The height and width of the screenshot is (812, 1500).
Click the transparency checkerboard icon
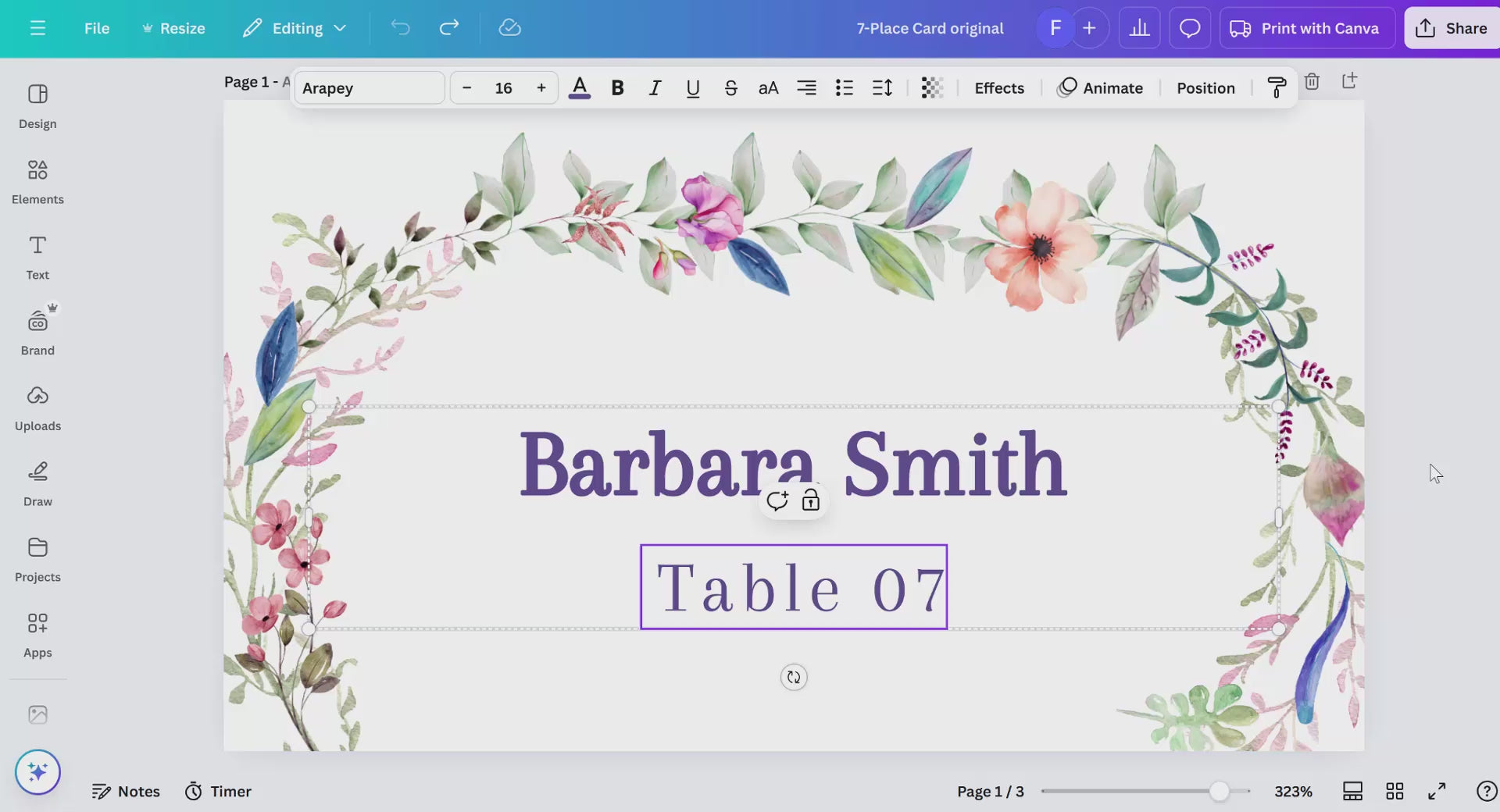coord(932,88)
